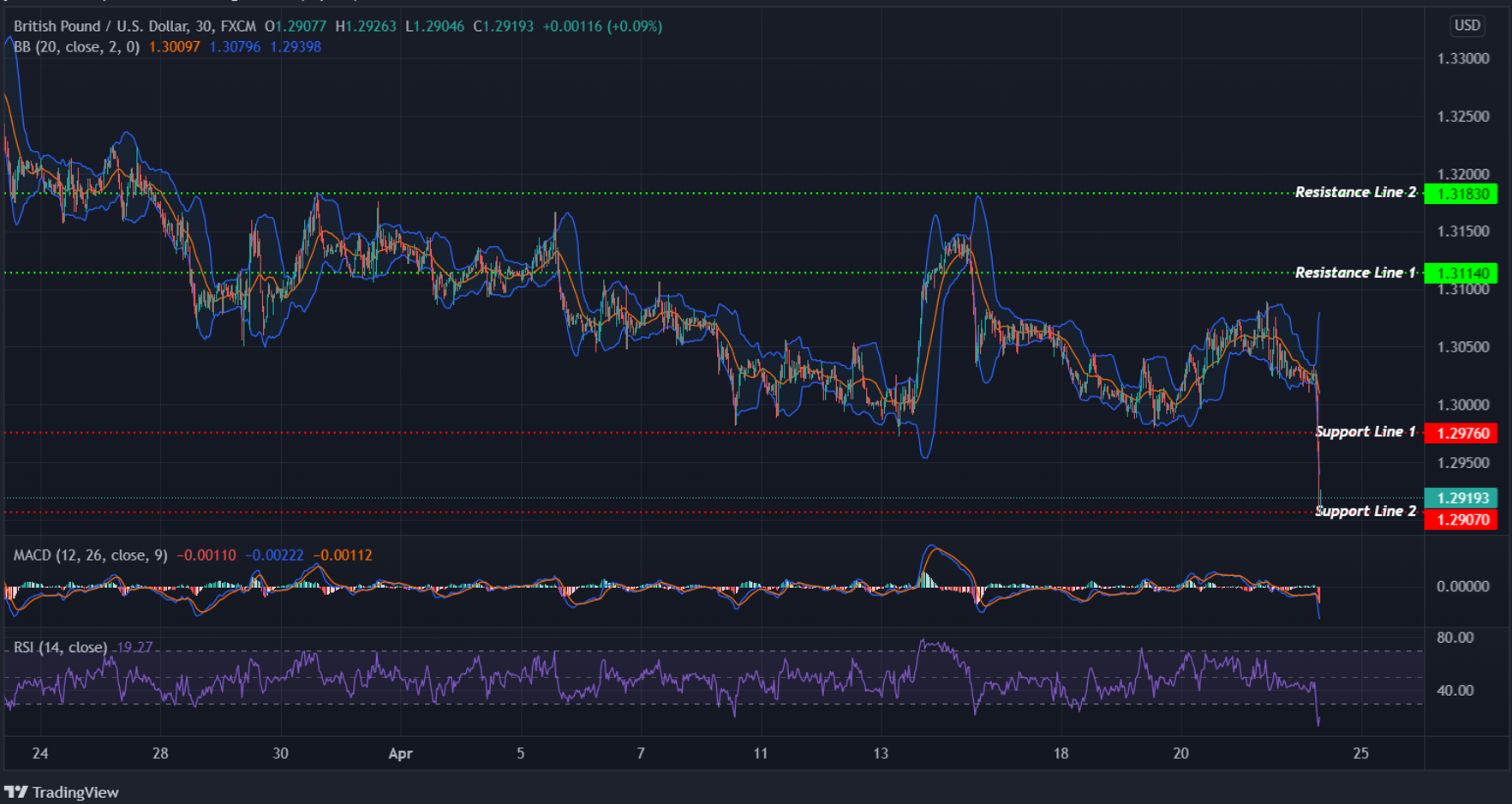Click the Resistance Line 1 price label
1512x804 pixels.
pos(1461,273)
